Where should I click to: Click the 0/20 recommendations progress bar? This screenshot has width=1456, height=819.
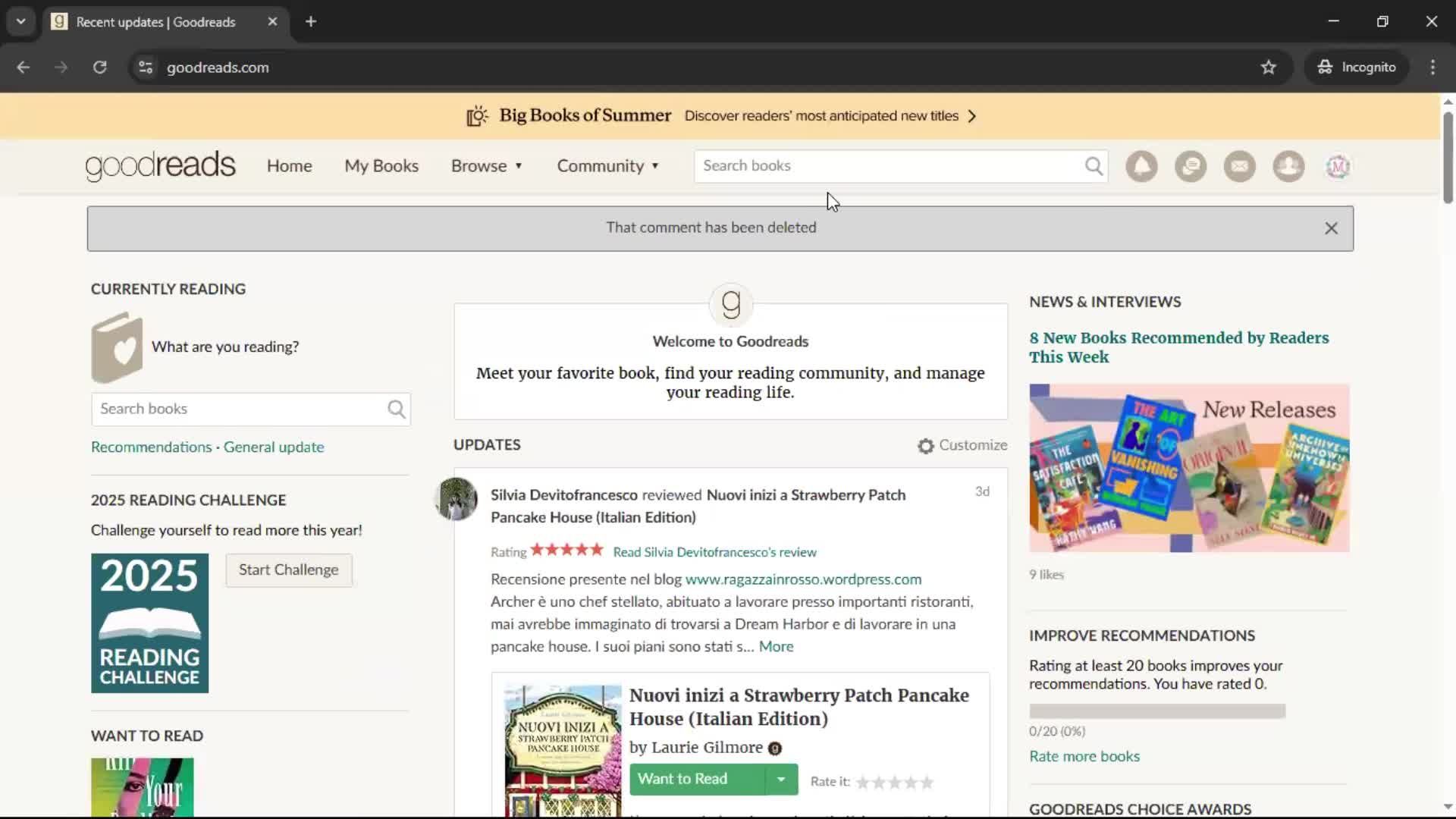pyautogui.click(x=1157, y=711)
